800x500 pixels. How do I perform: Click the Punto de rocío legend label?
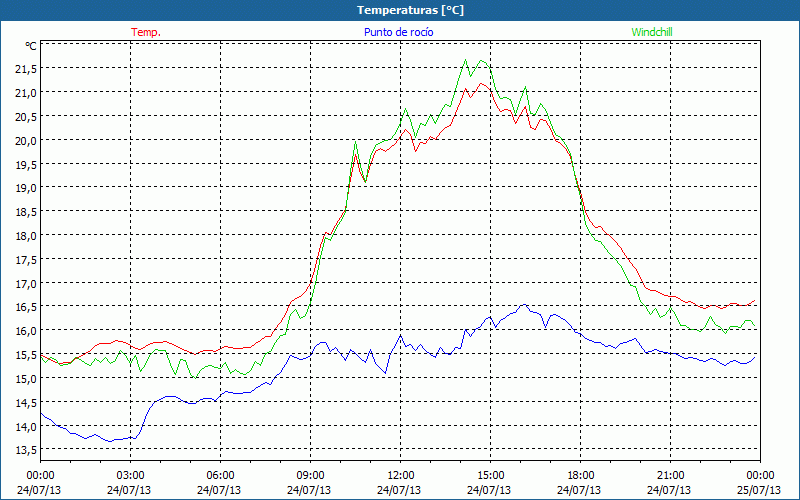[x=398, y=32]
